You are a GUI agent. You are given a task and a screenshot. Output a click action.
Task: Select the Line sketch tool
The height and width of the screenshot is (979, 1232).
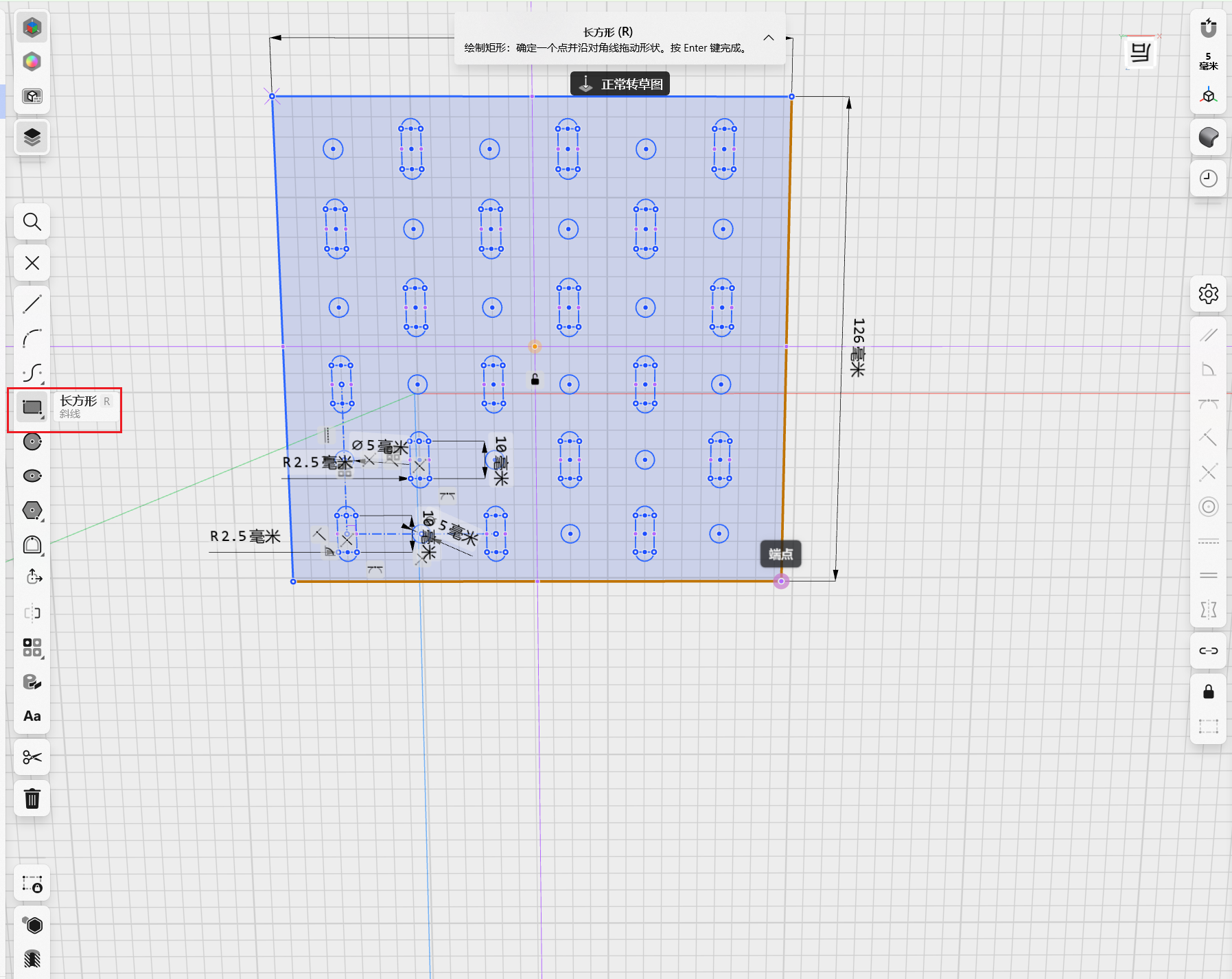click(32, 303)
